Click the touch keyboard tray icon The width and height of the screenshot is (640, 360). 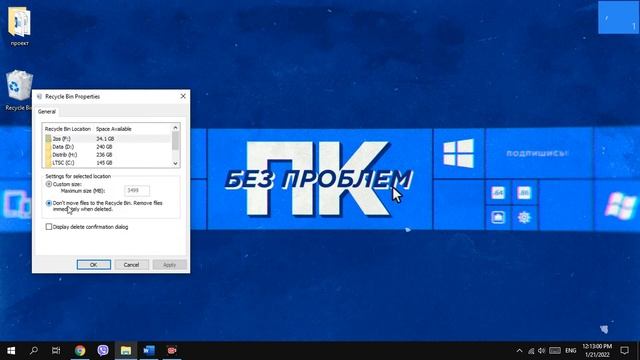pos(555,351)
